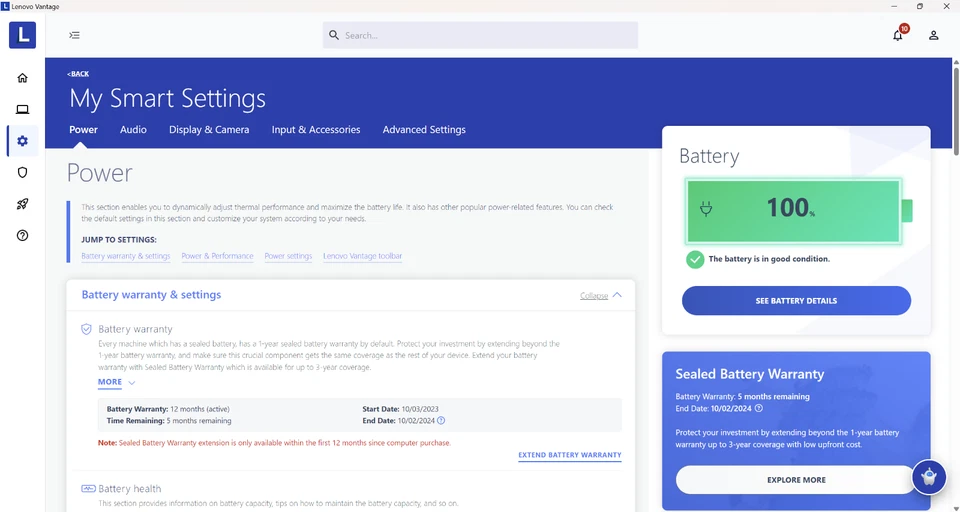Follow the EXTEND BATTERY WARRANTY link

(569, 455)
